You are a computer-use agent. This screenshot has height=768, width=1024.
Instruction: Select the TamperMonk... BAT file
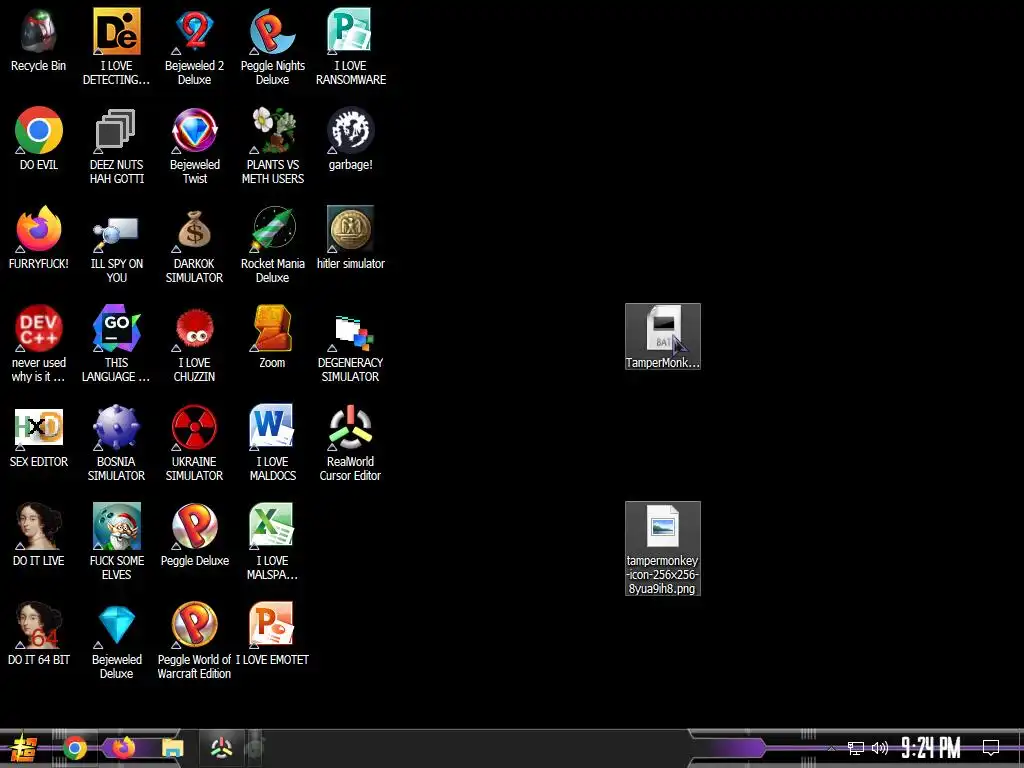point(663,336)
